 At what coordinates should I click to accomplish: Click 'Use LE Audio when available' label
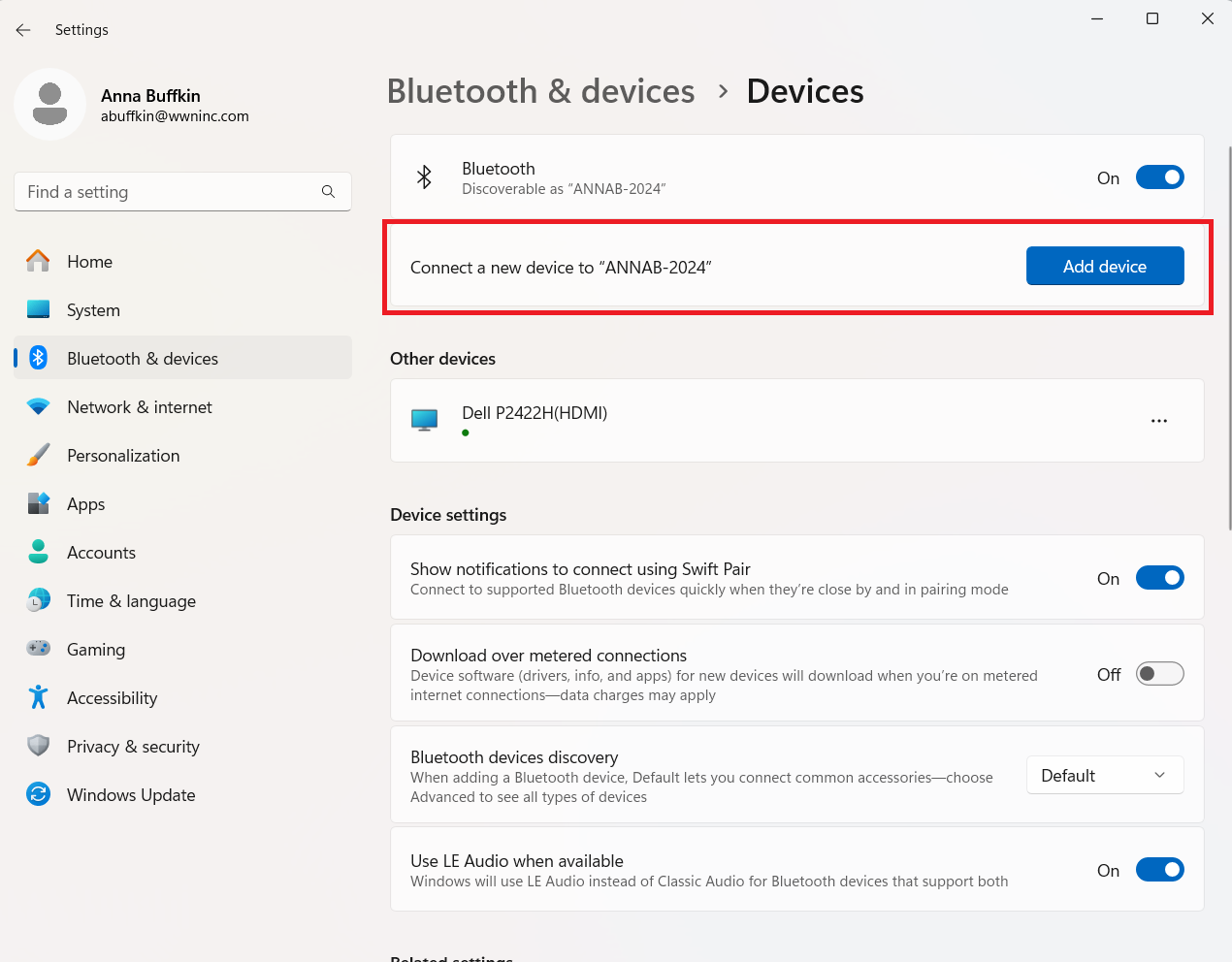[517, 861]
